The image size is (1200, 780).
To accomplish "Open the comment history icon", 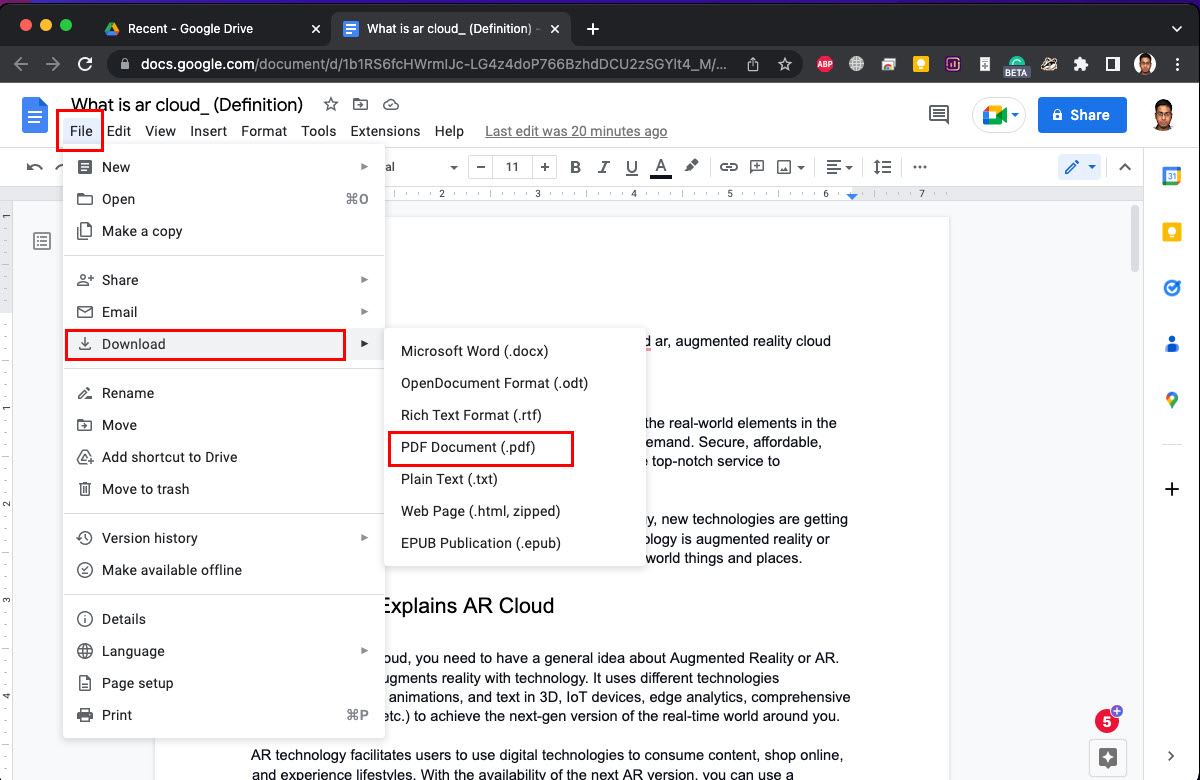I will tap(939, 115).
